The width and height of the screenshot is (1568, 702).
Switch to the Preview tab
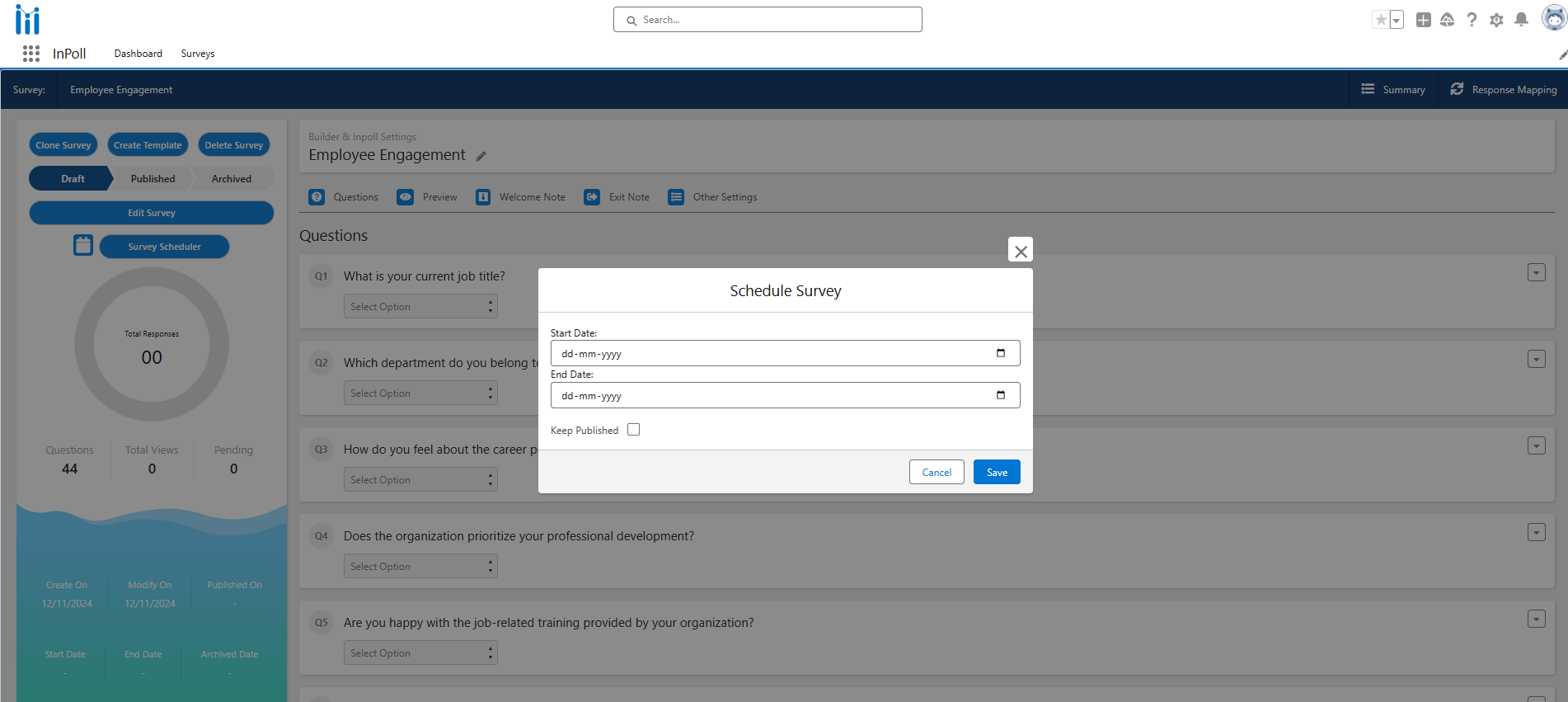(x=427, y=197)
